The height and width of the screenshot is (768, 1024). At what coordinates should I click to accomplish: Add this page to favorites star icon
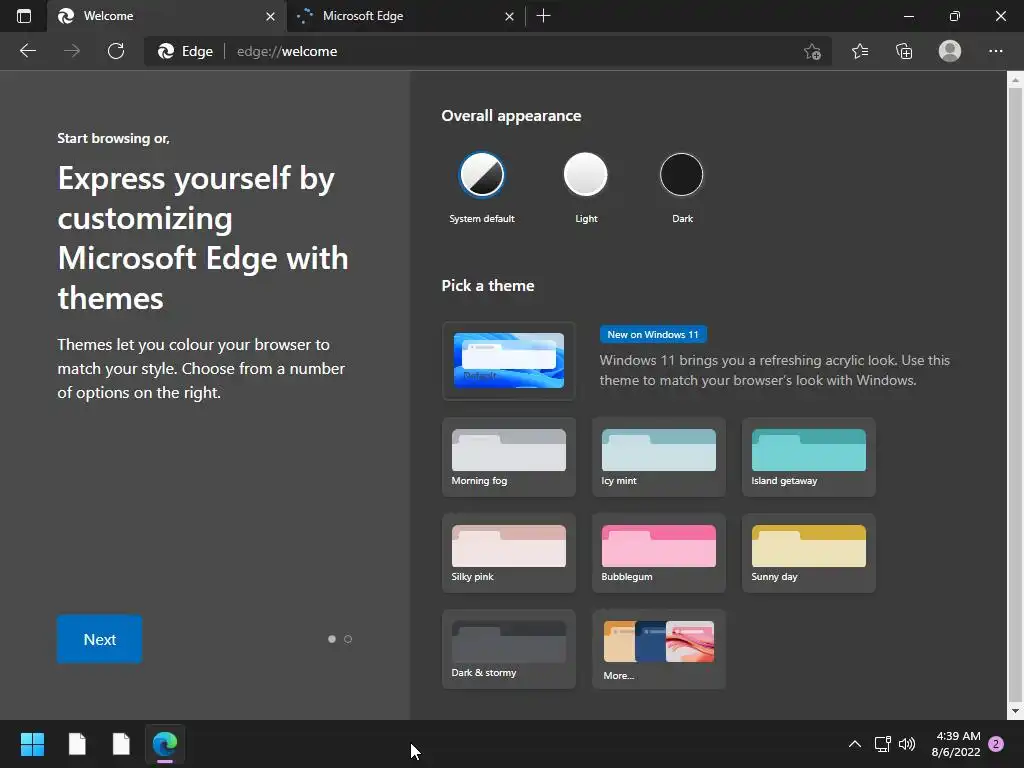[x=812, y=52]
